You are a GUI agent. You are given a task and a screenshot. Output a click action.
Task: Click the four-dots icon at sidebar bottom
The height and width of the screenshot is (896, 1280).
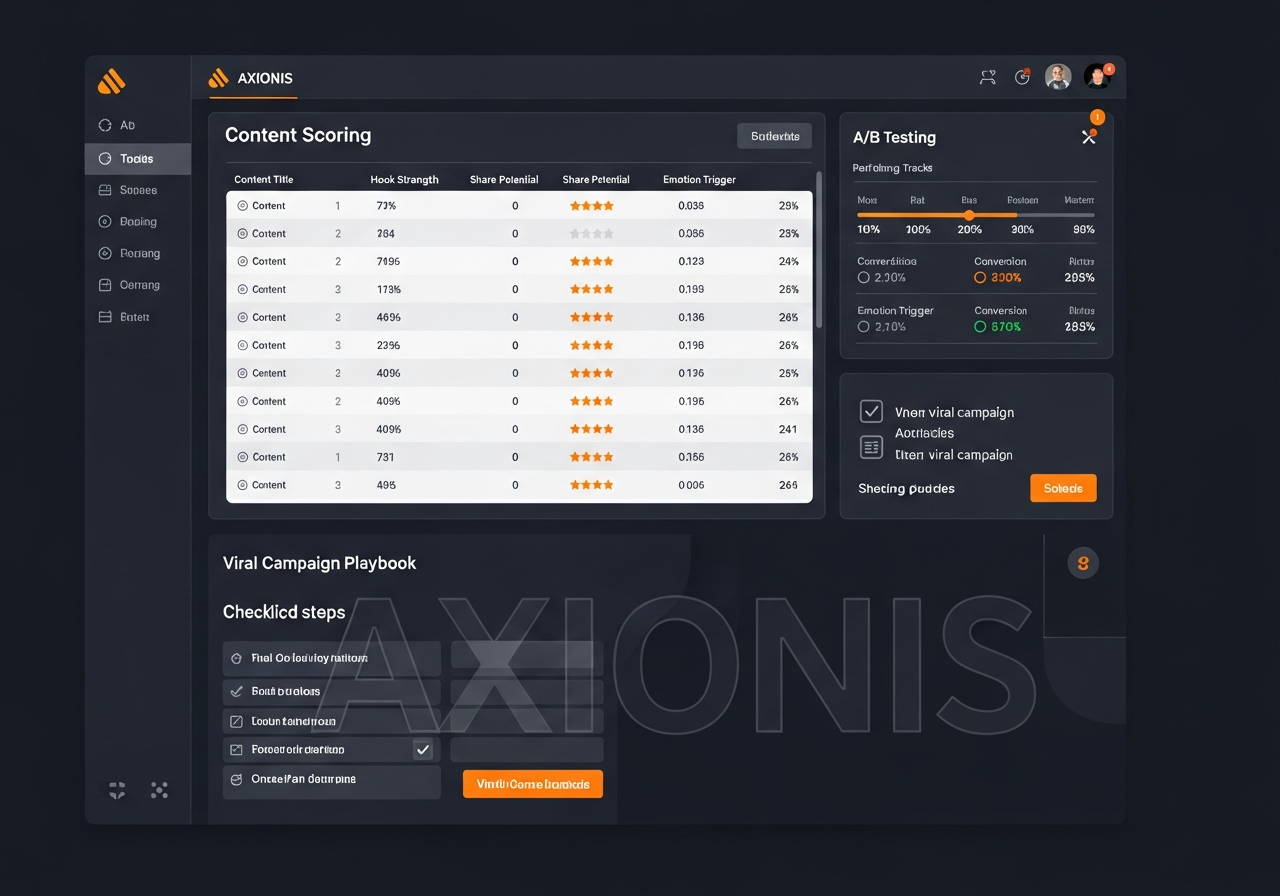tap(159, 790)
